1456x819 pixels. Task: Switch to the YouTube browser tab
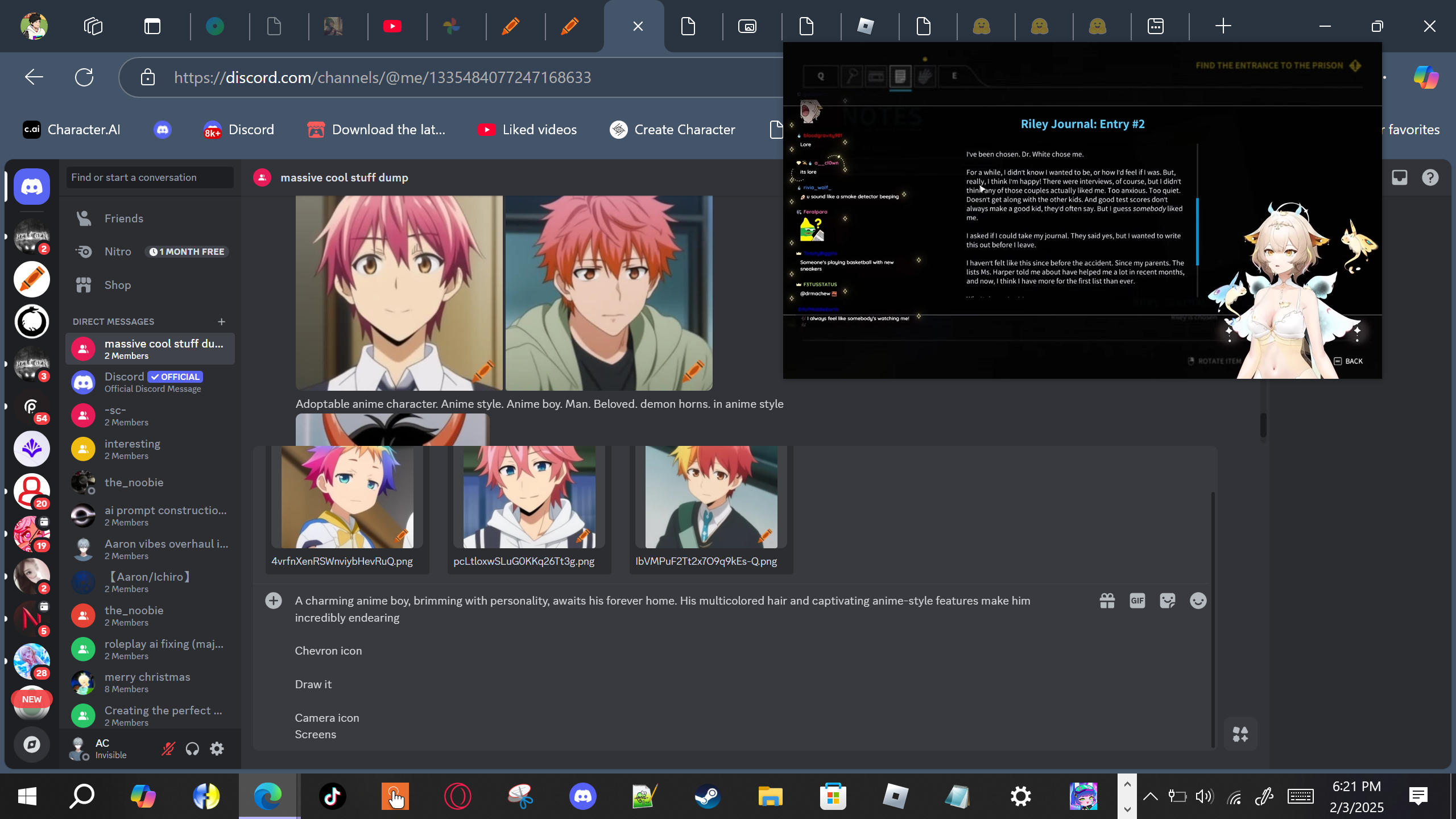click(x=392, y=26)
